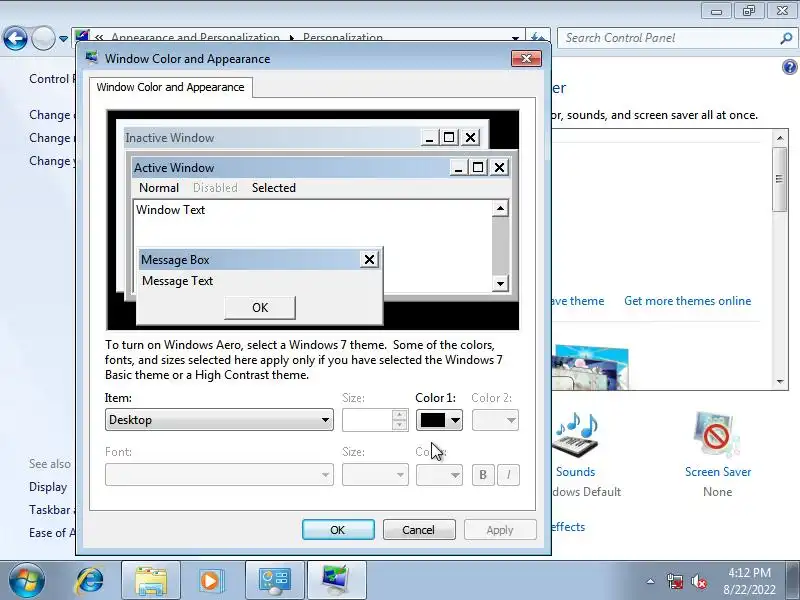The height and width of the screenshot is (600, 800).
Task: Click the Sounds piano icon
Action: 577,437
